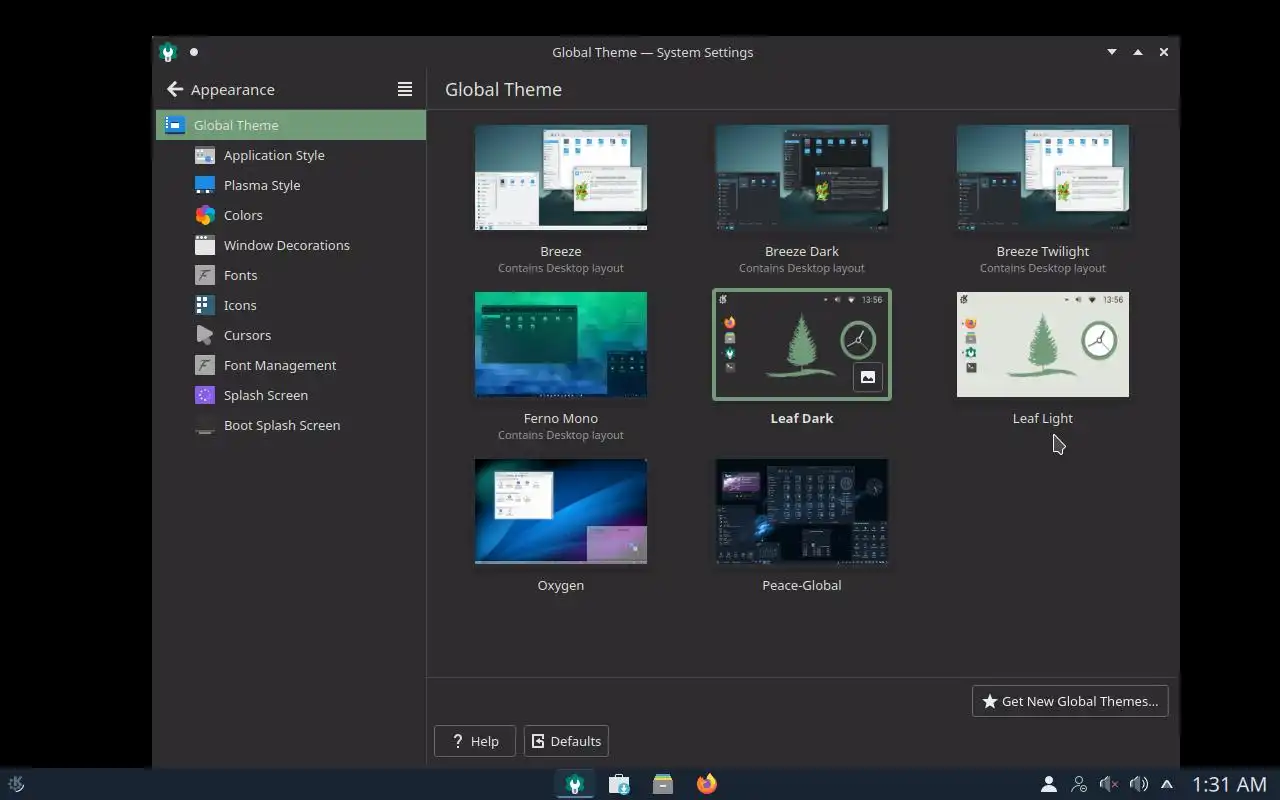Open the application launcher in taskbar

click(16, 784)
